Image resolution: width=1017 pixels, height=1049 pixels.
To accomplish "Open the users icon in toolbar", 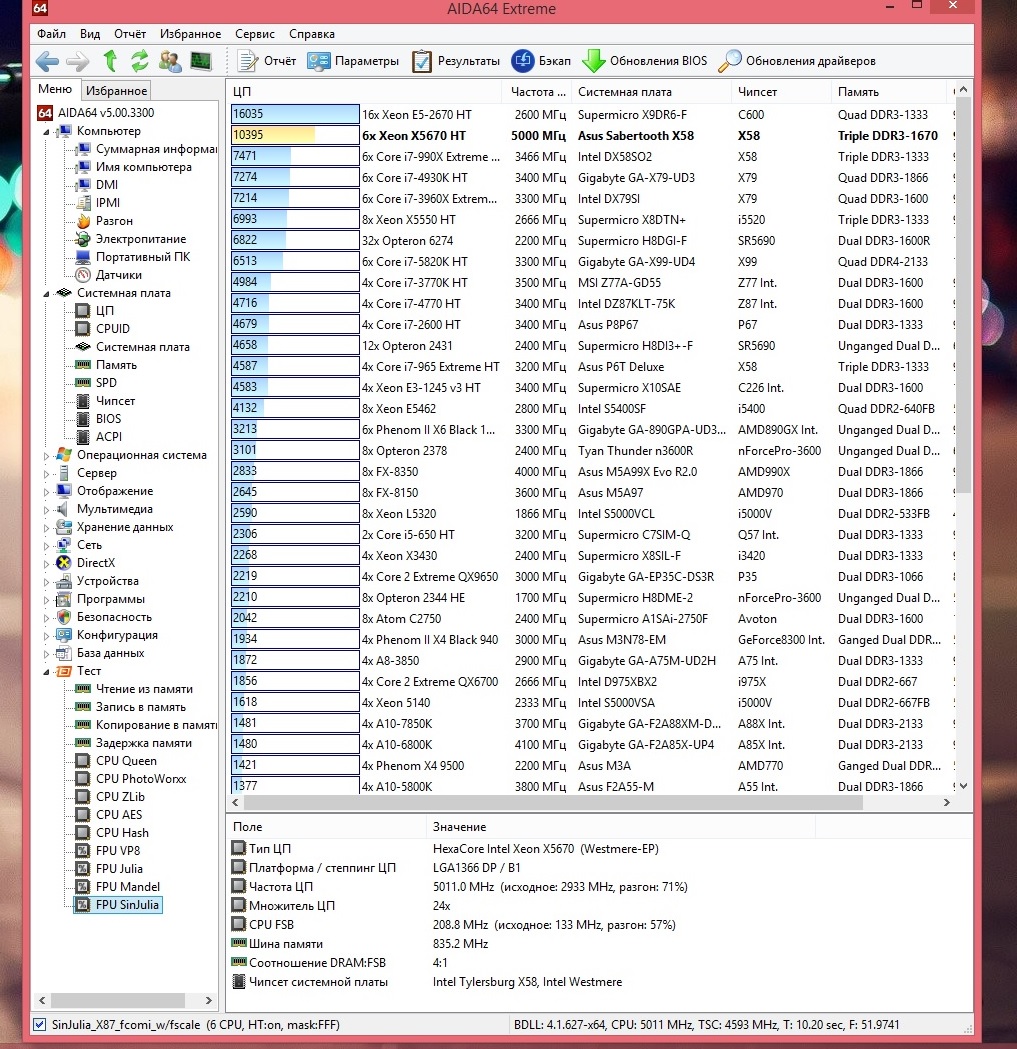I will click(x=170, y=61).
